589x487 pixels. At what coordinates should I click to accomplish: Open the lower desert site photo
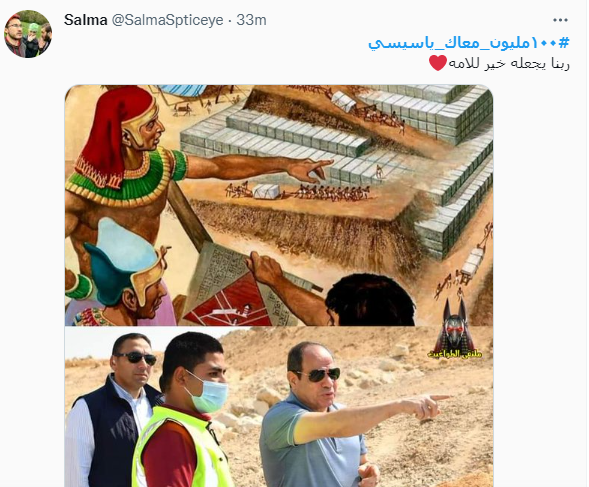[x=279, y=407]
